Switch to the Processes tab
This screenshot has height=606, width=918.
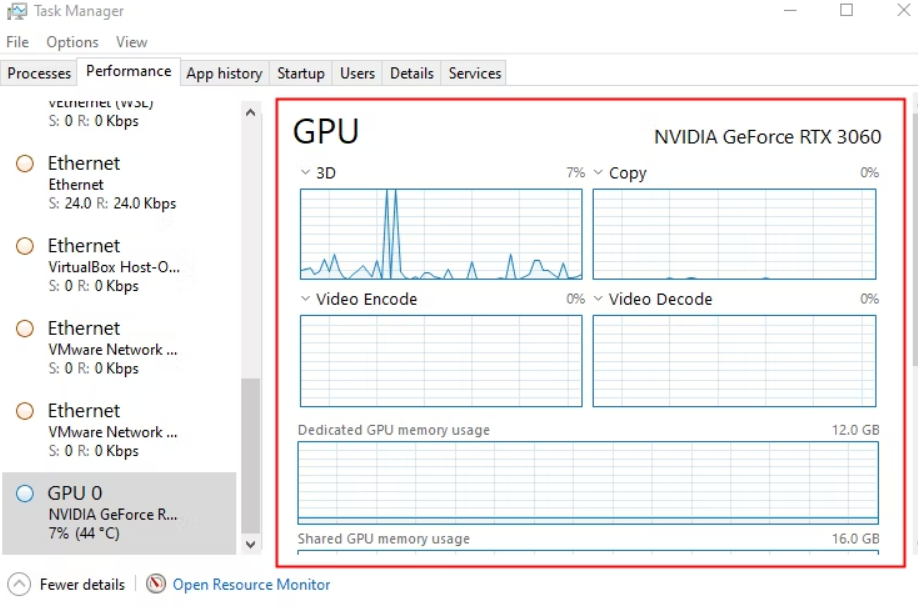(39, 73)
